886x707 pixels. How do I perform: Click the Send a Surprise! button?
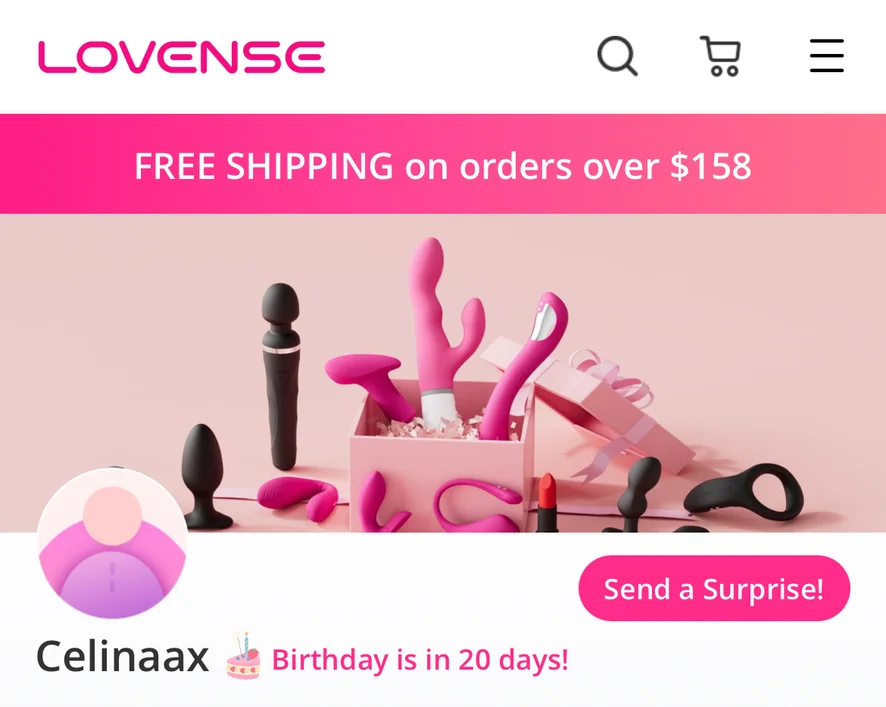pos(714,588)
